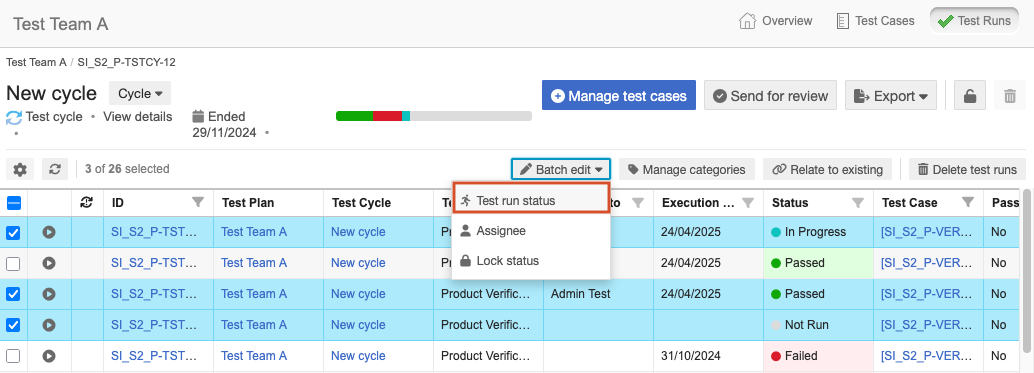
Task: Open Test Team A link in Failed row
Action: point(254,356)
